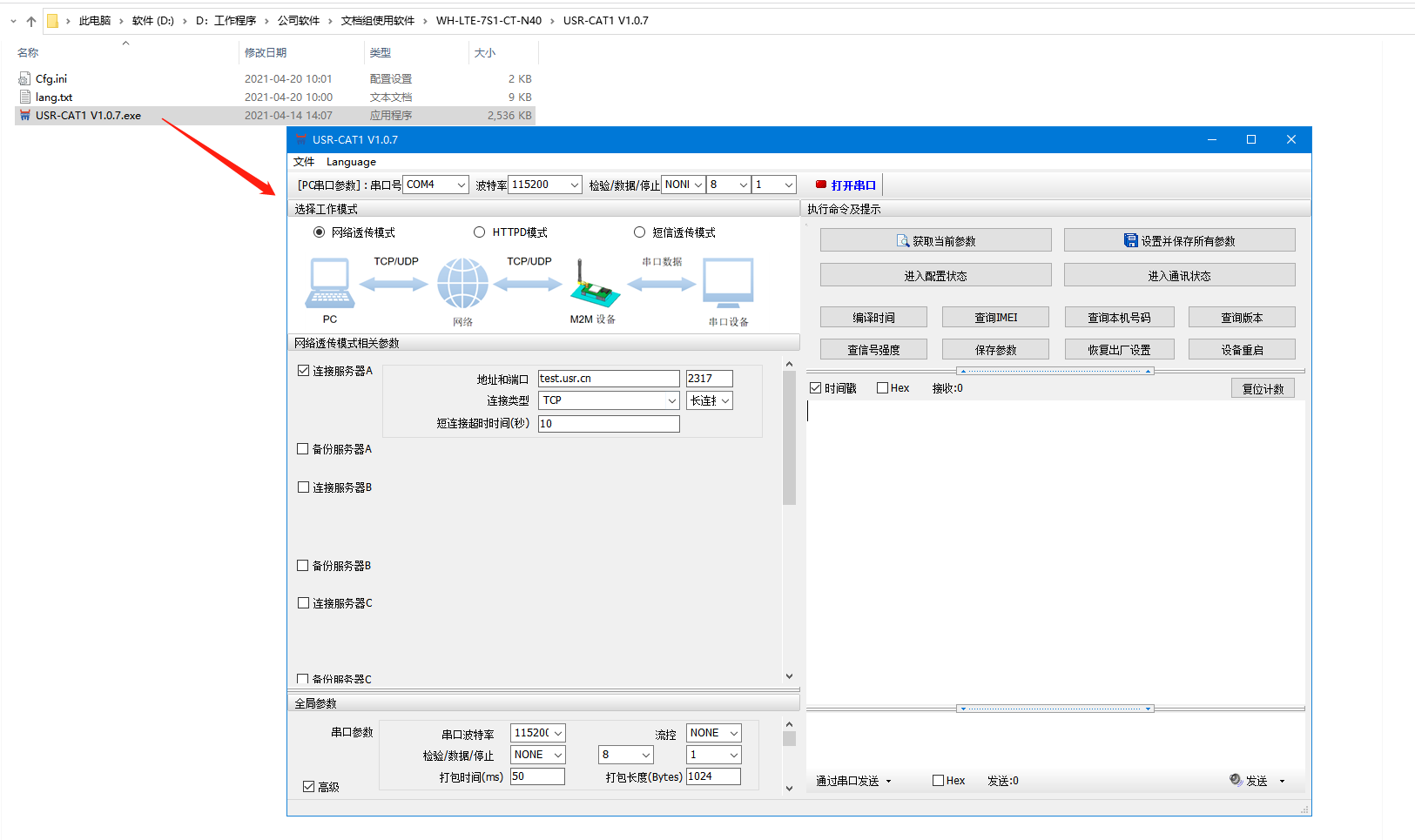This screenshot has width=1415, height=840.
Task: Open COM4 serial port dropdown
Action: [x=461, y=185]
